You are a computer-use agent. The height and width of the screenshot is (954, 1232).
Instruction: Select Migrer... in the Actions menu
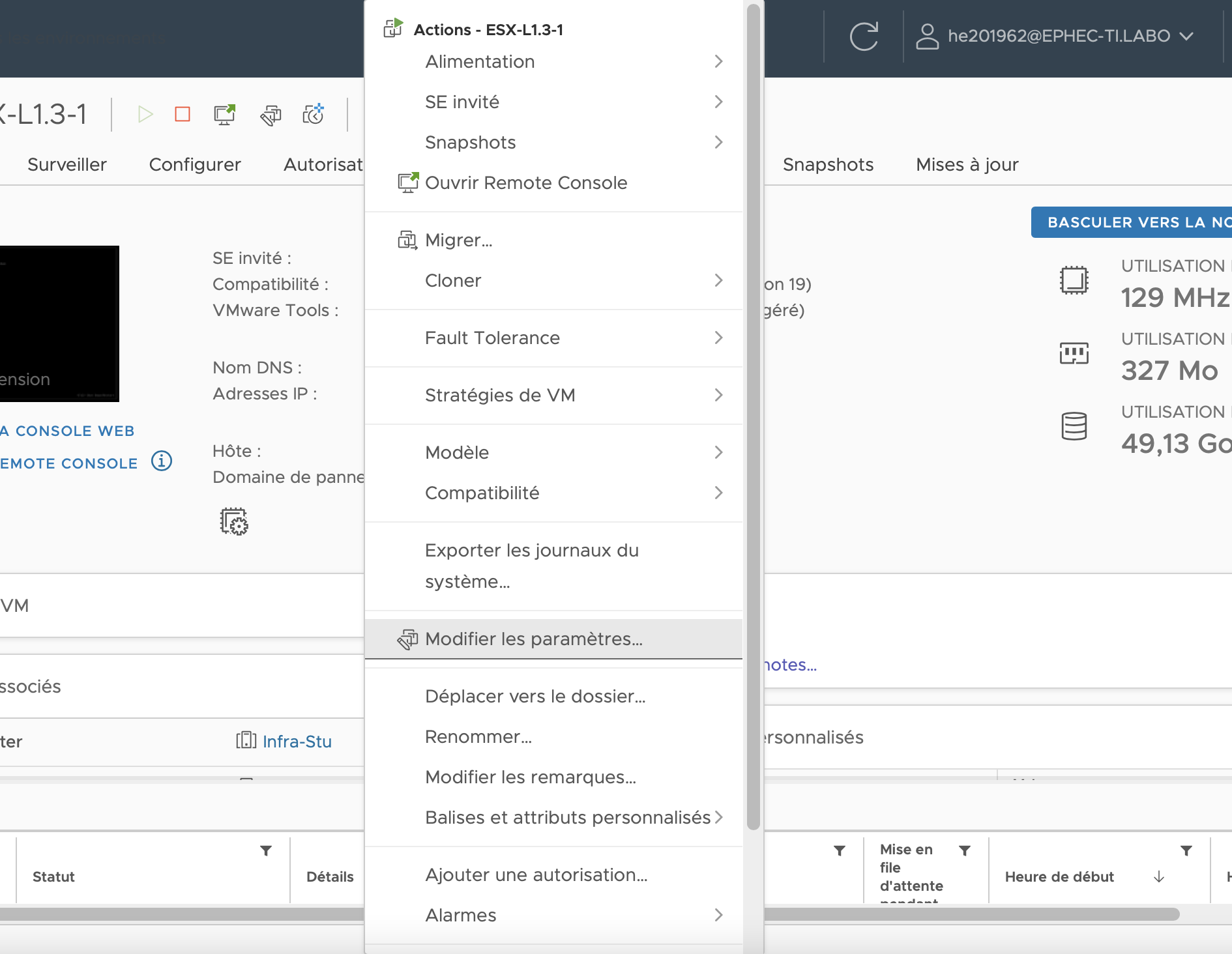[553, 240]
